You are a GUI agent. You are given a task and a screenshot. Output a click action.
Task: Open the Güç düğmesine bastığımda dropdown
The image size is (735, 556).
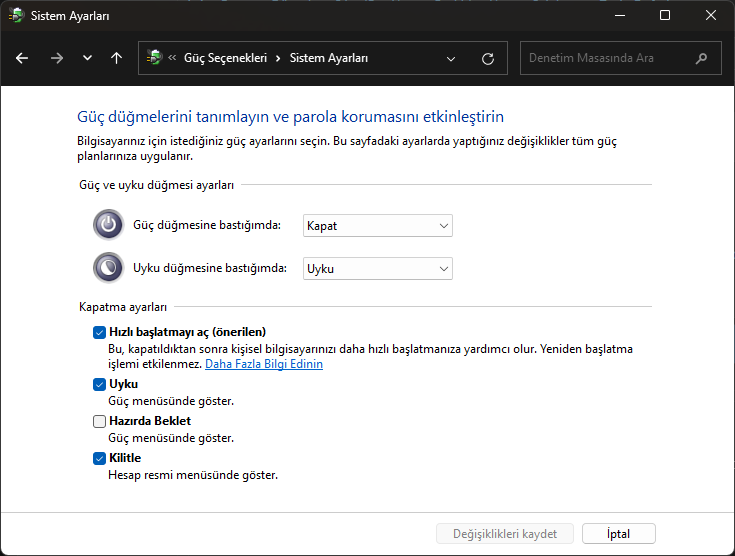tap(377, 226)
